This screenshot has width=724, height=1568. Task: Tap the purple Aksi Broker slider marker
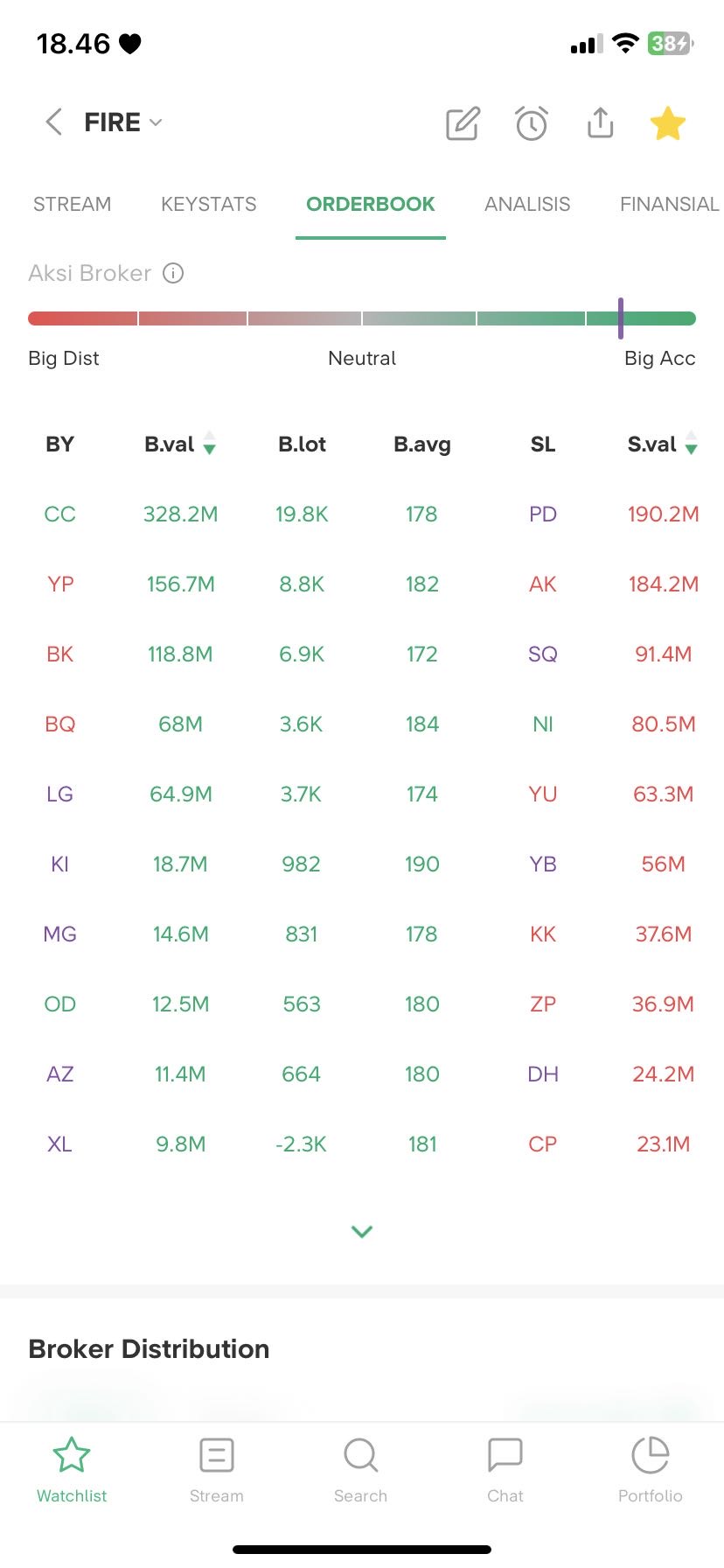621,318
